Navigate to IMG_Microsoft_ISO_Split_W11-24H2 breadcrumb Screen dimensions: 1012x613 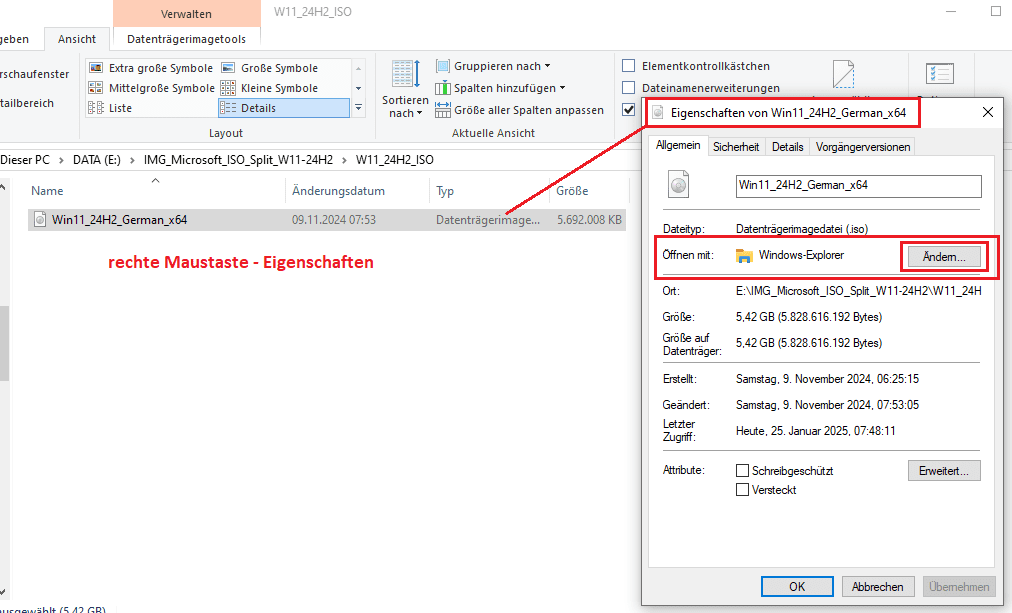(x=238, y=159)
